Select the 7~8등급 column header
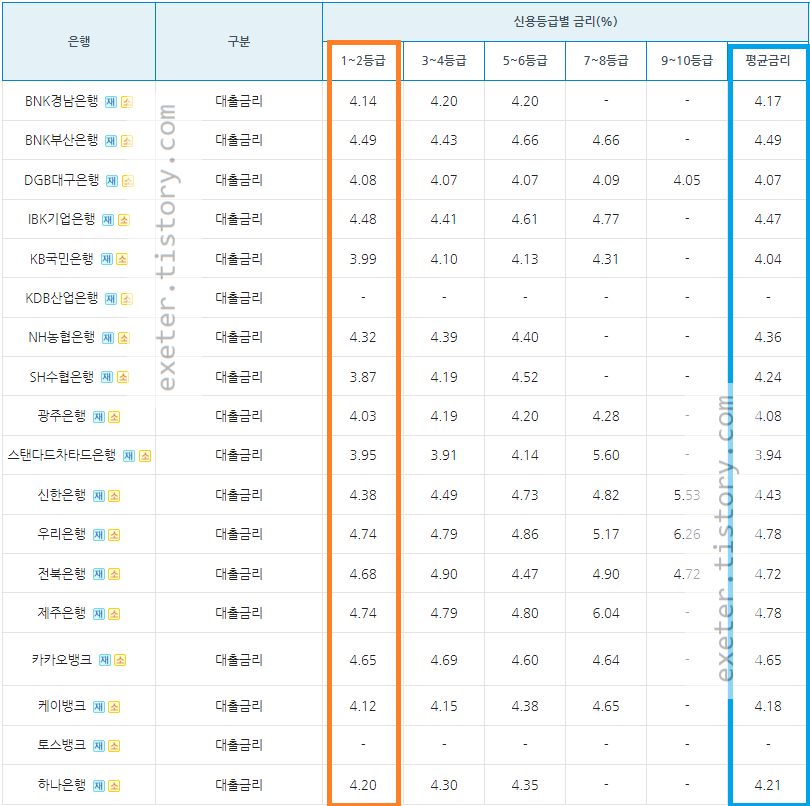 606,61
